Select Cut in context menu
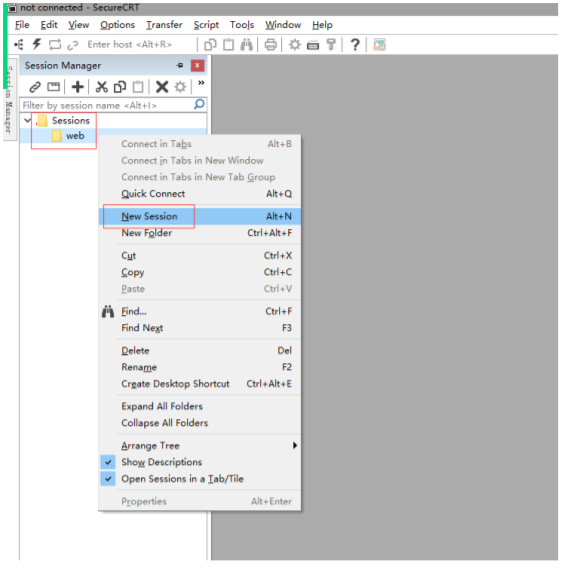The height and width of the screenshot is (568, 564). pyautogui.click(x=200, y=255)
